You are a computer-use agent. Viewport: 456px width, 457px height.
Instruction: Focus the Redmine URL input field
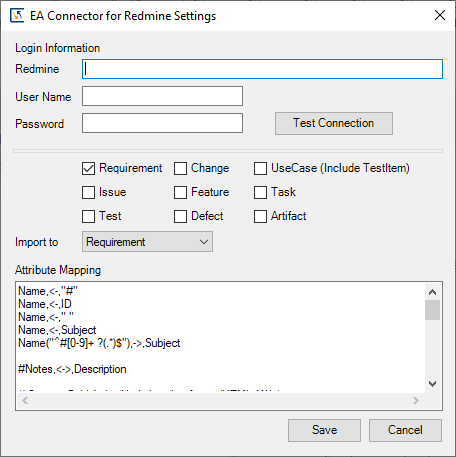click(x=262, y=69)
